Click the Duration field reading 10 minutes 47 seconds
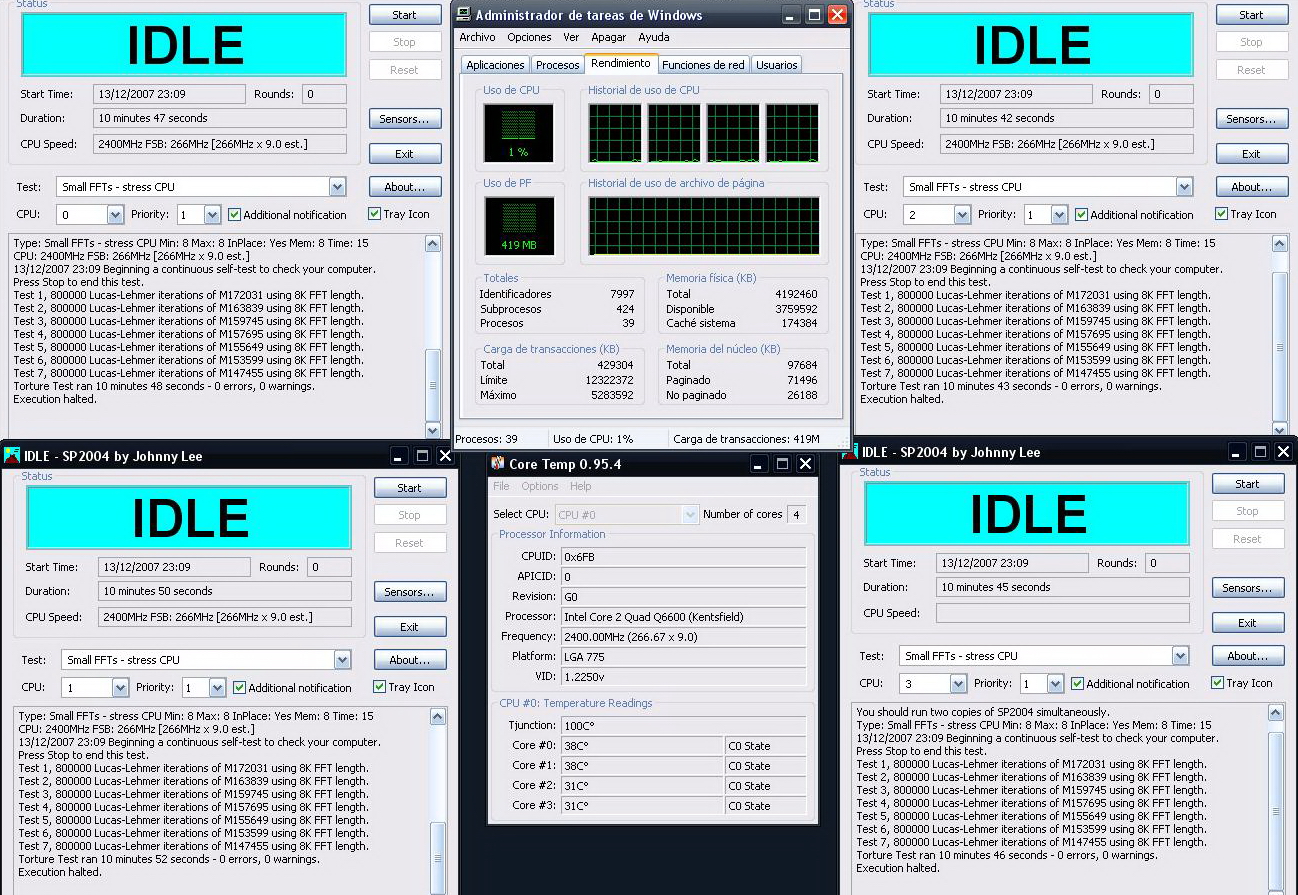 coord(220,118)
